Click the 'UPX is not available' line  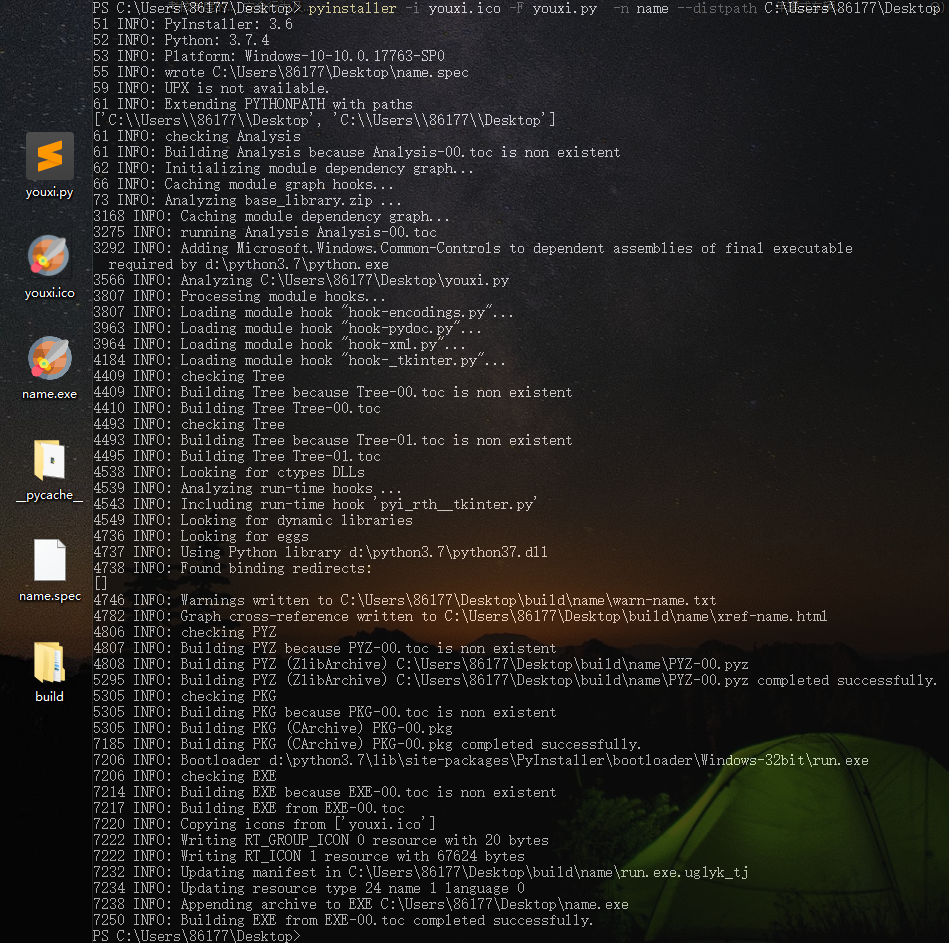click(x=211, y=88)
